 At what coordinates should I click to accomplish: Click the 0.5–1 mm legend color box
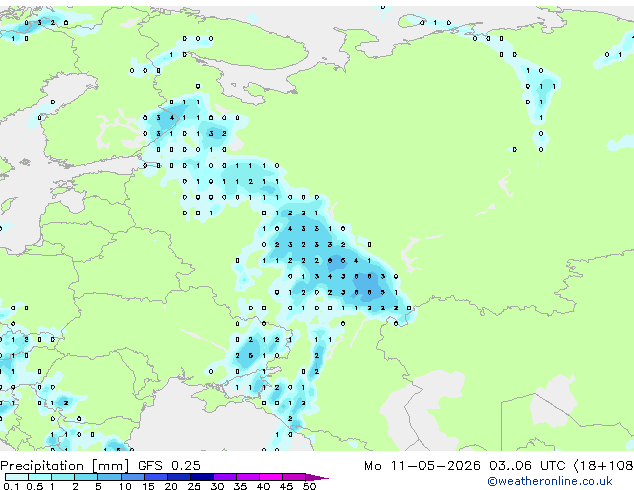(x=40, y=477)
